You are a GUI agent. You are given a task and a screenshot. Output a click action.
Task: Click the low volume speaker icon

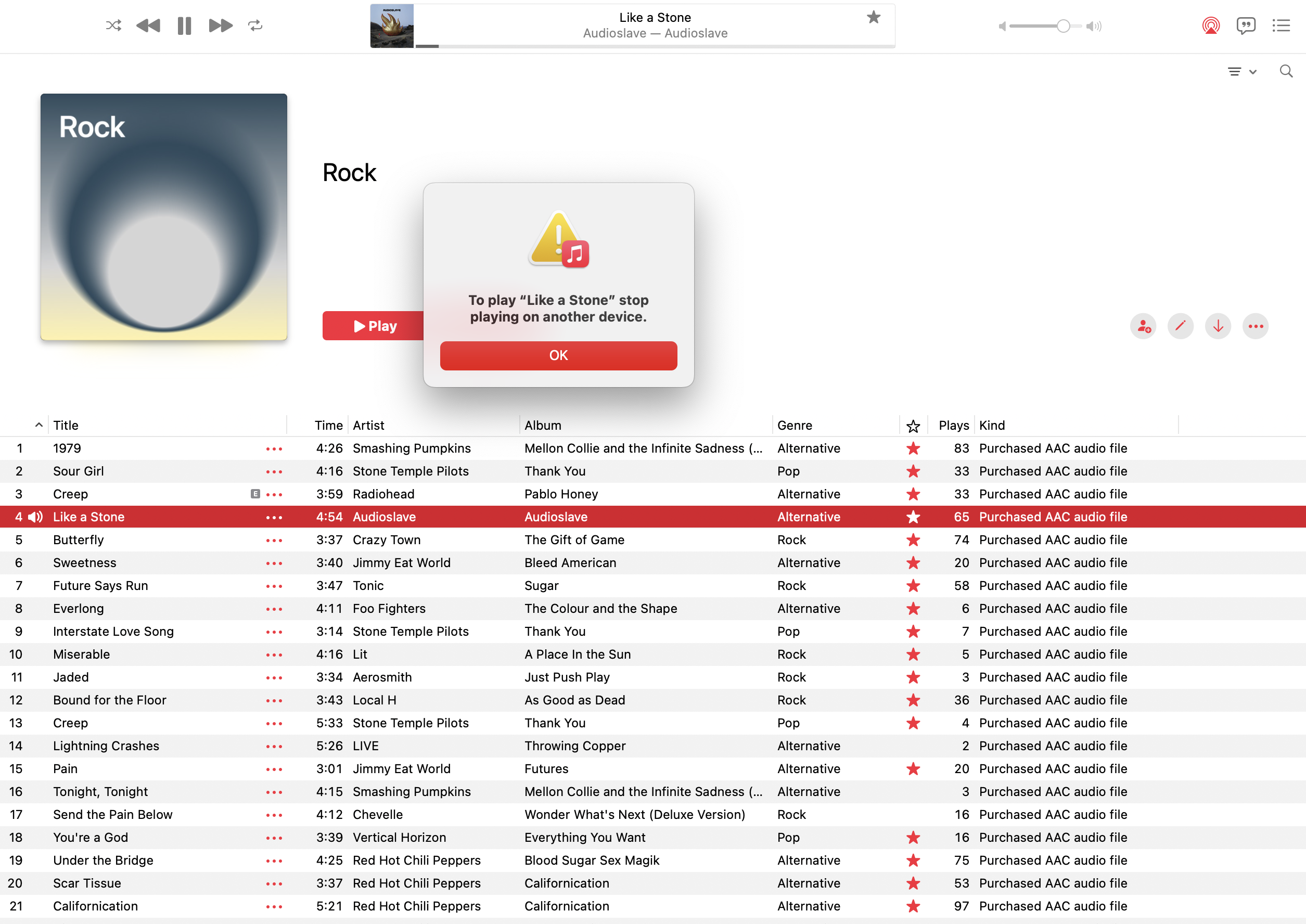pos(1002,26)
